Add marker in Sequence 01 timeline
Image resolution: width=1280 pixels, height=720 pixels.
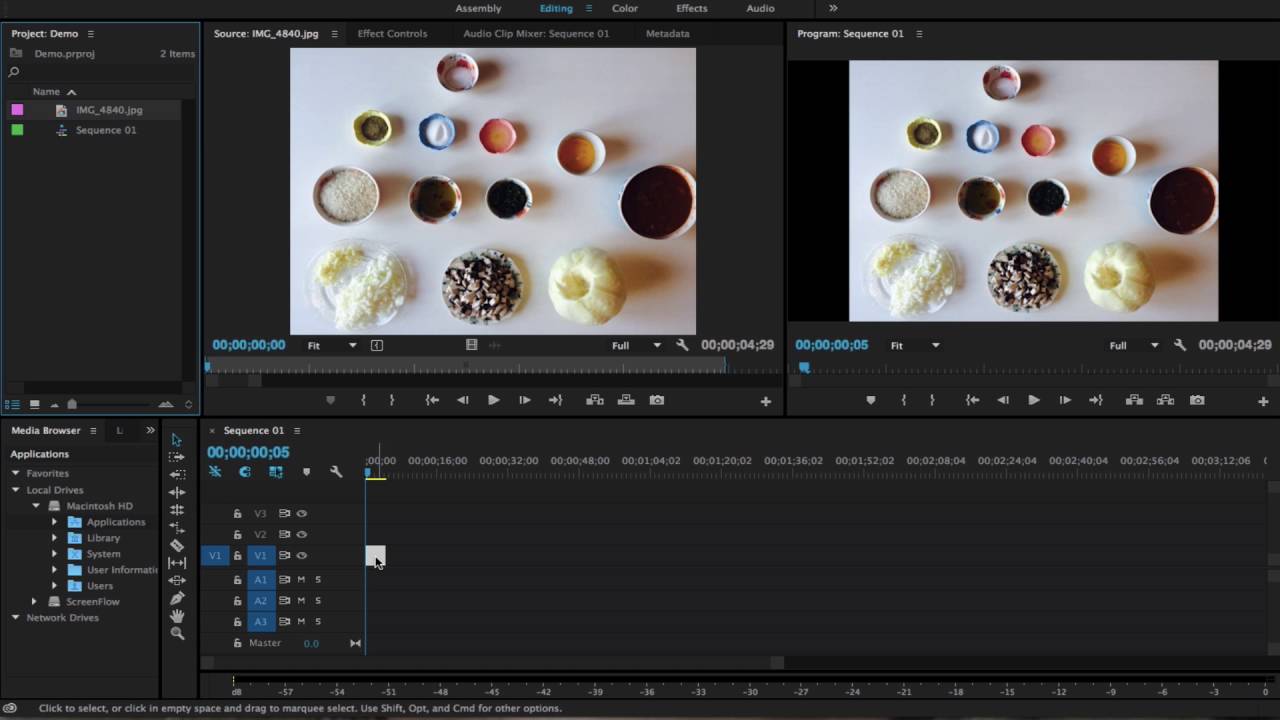(x=306, y=472)
